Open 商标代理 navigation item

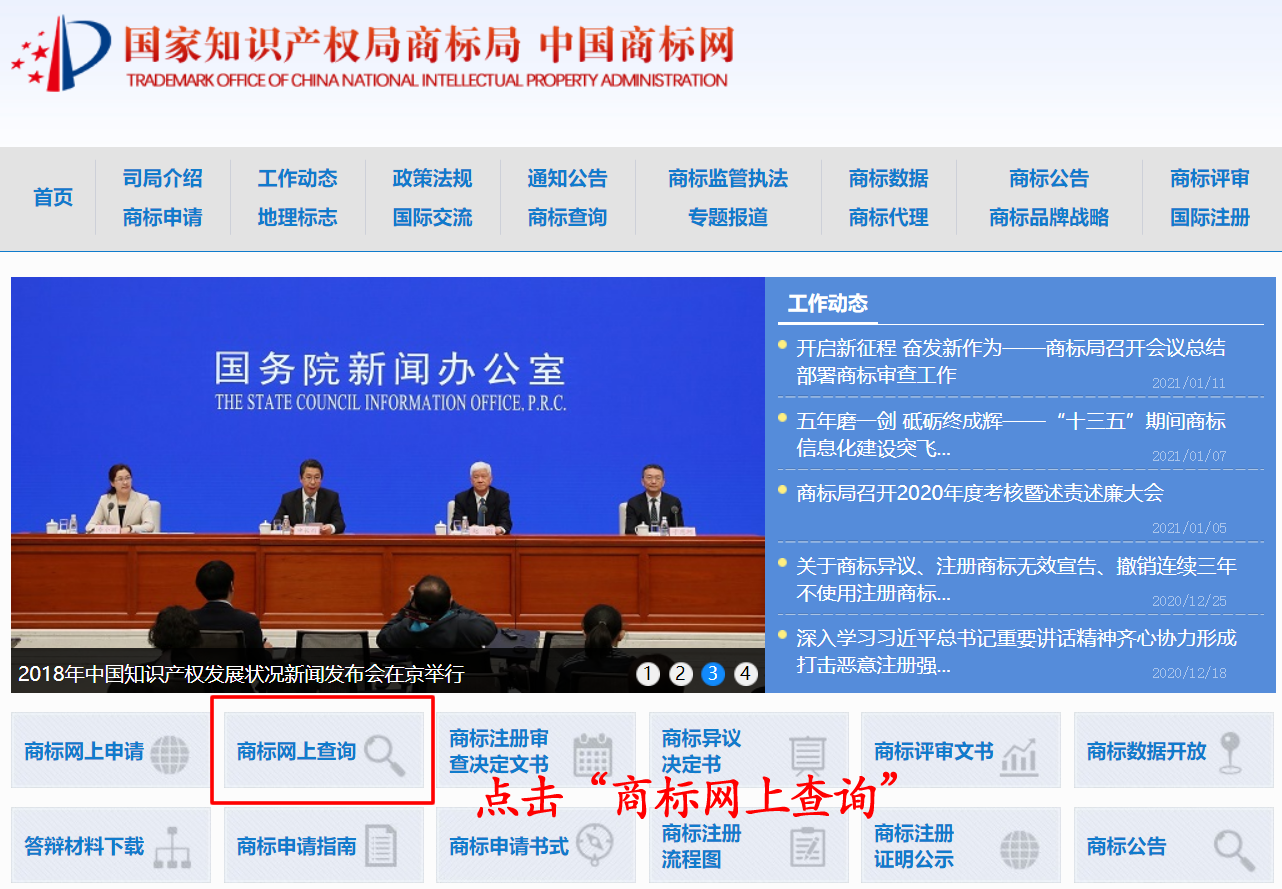(889, 217)
